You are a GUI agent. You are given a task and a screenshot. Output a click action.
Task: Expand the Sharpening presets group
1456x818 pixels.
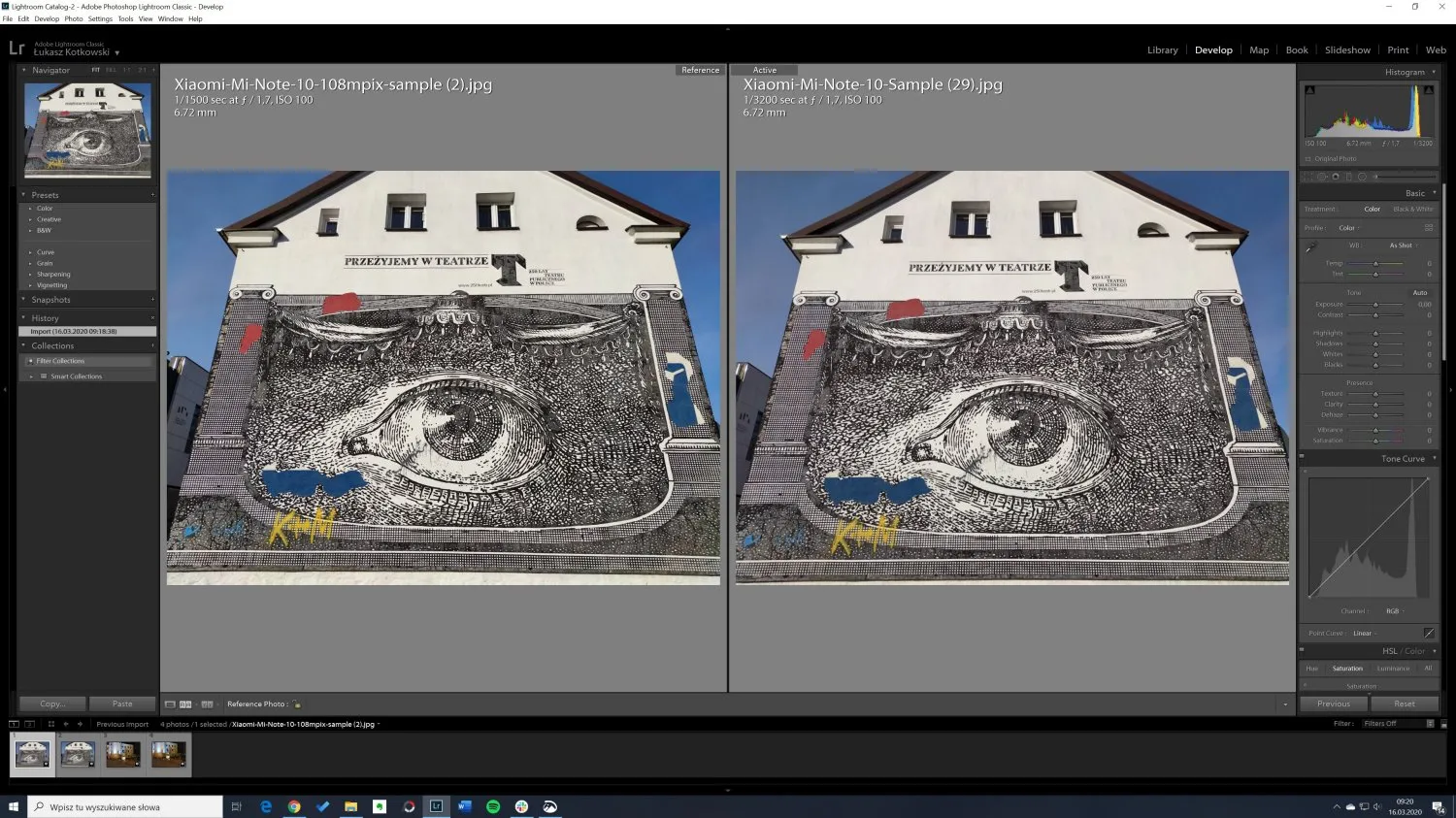(30, 275)
